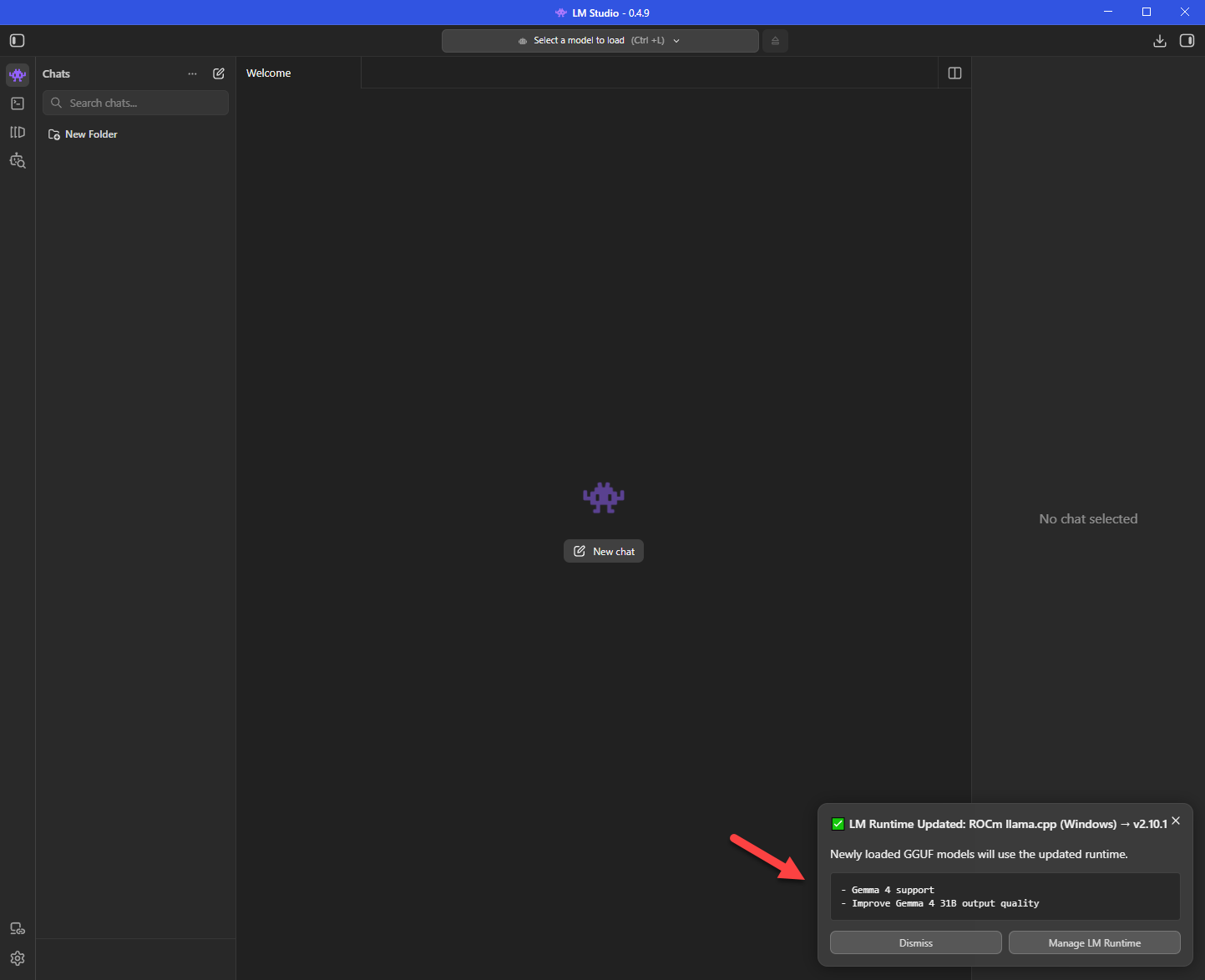Click the LM Runtime Updated notification title
This screenshot has height=980, width=1205.
[1008, 824]
